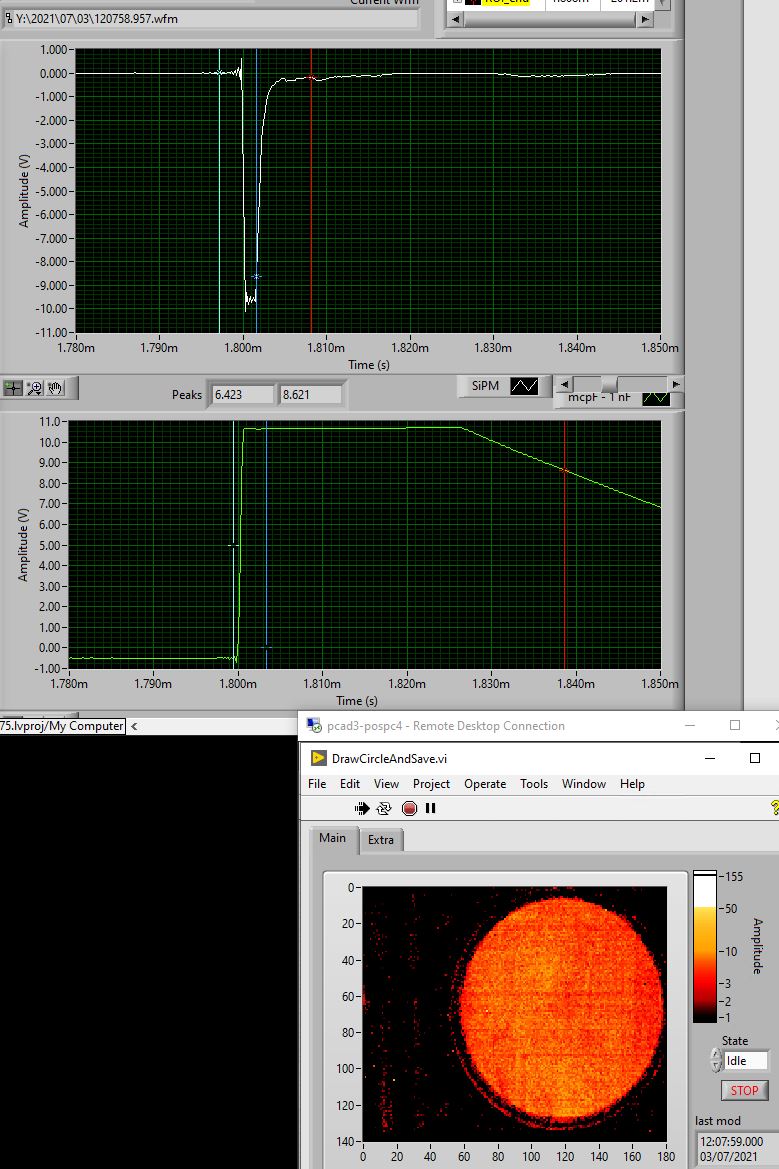The height and width of the screenshot is (1169, 779).
Task: Click the Pause execution icon
Action: pos(431,808)
